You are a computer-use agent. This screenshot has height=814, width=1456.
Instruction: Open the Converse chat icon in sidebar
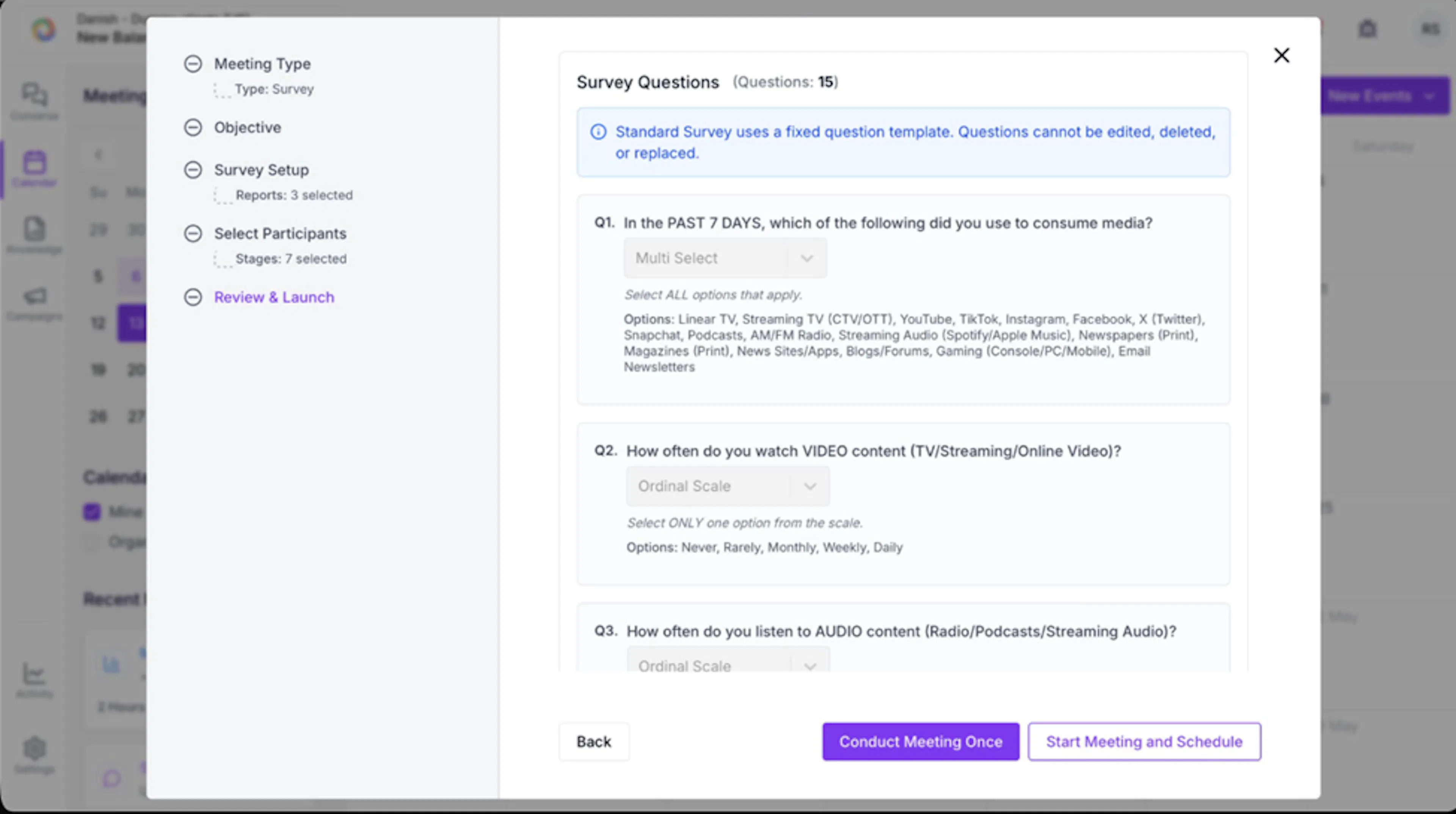(35, 94)
